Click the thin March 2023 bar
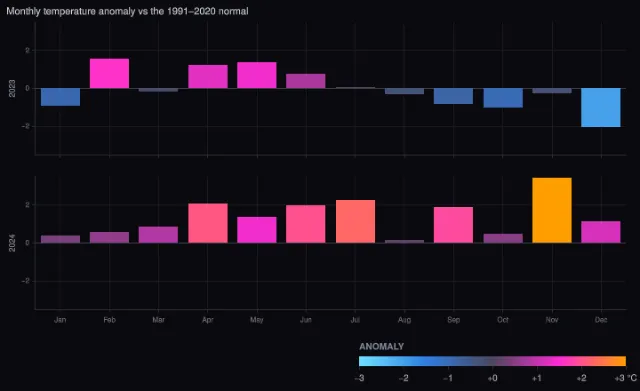 [158, 90]
